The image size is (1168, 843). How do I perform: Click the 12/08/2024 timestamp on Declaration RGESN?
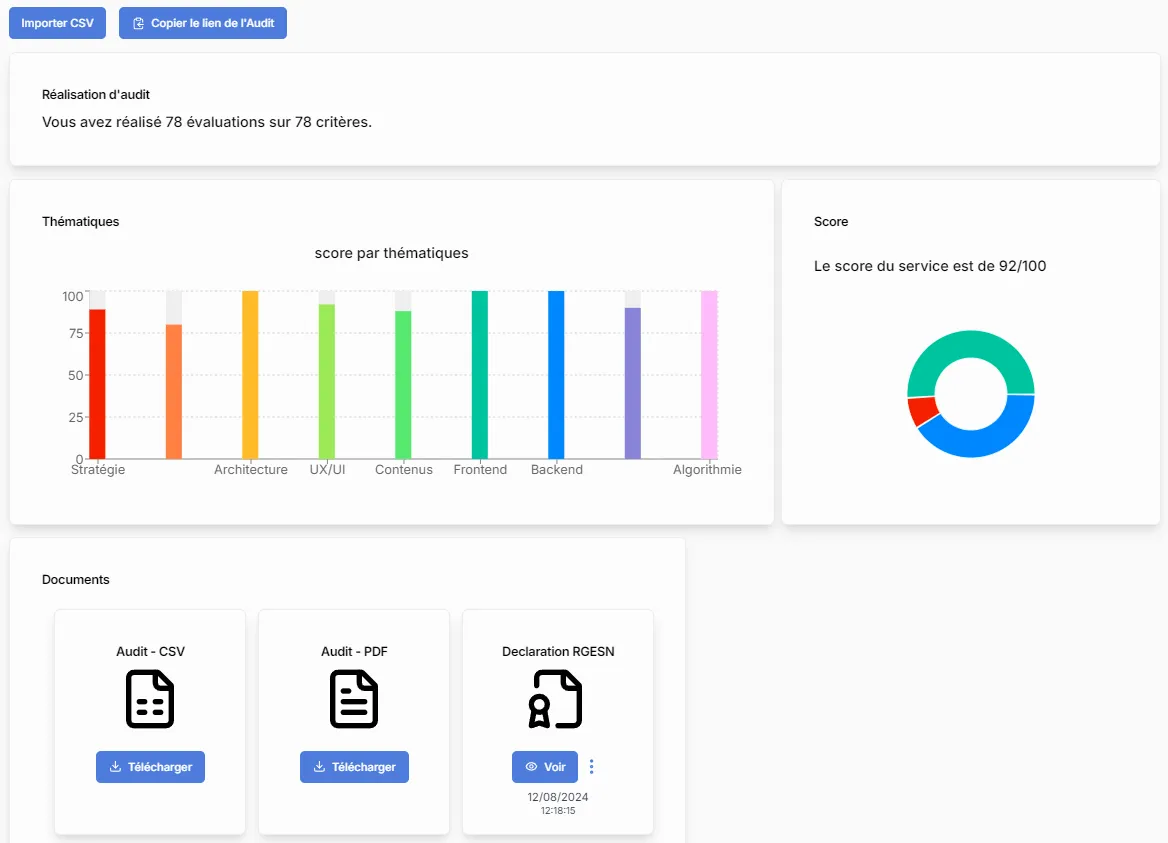pyautogui.click(x=558, y=798)
